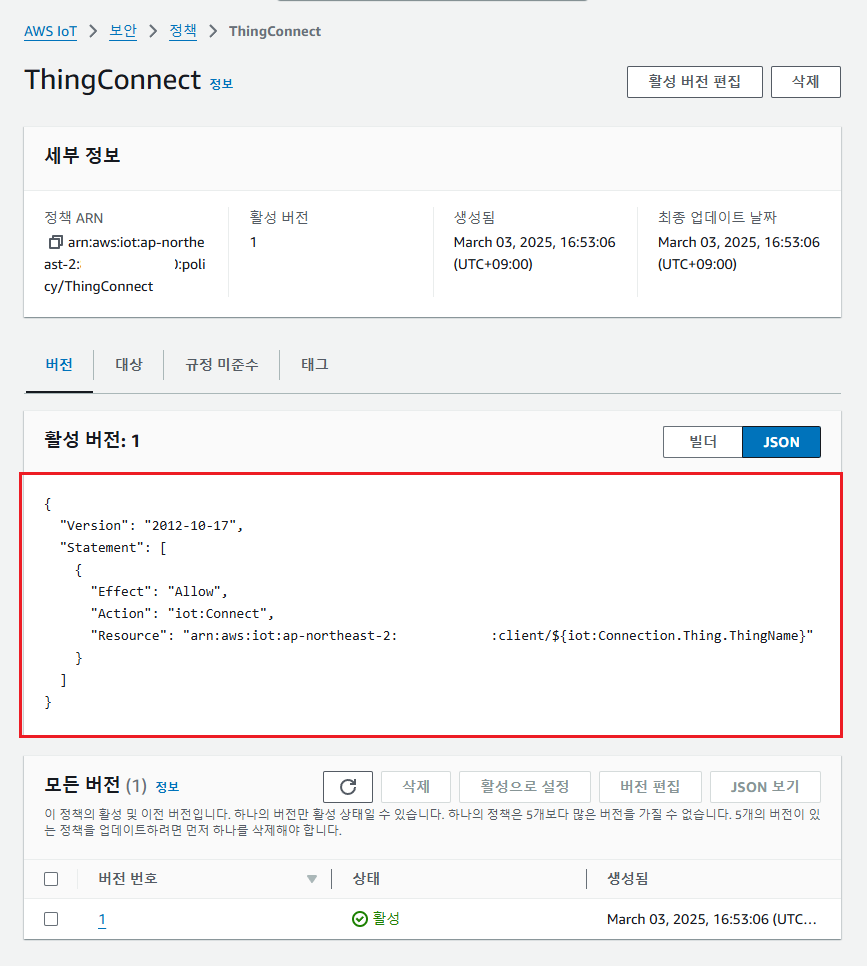The height and width of the screenshot is (966, 867).
Task: Navigate to 보안 in breadcrumb
Action: [123, 31]
